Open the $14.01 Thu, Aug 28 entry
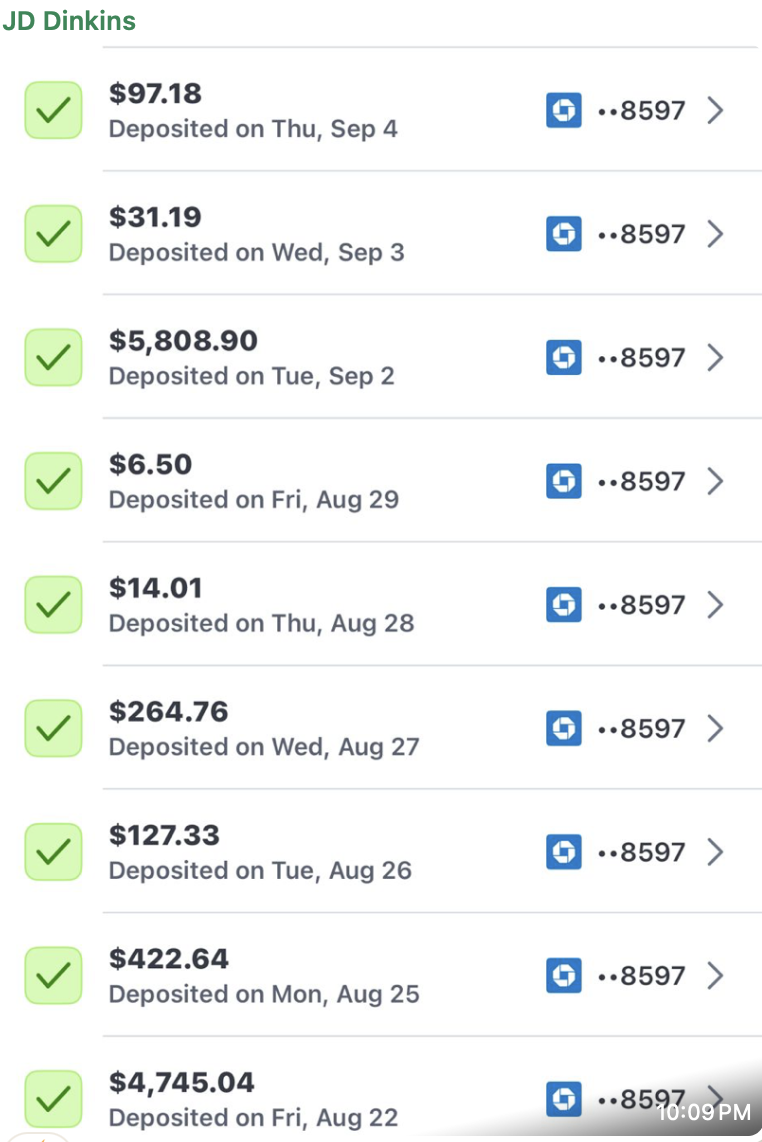The height and width of the screenshot is (1142, 762). [431, 605]
